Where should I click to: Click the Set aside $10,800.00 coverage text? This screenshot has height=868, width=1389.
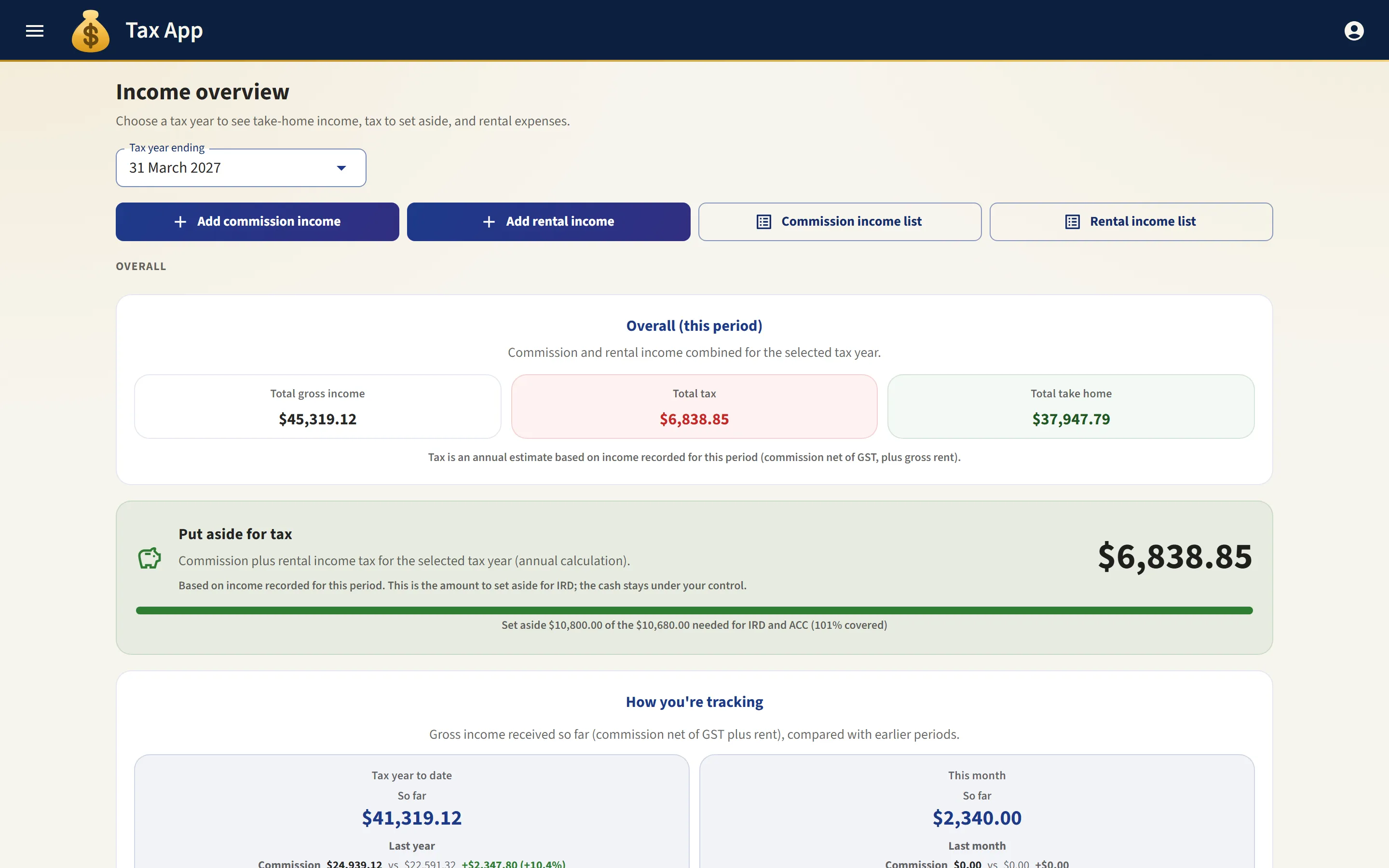(694, 624)
